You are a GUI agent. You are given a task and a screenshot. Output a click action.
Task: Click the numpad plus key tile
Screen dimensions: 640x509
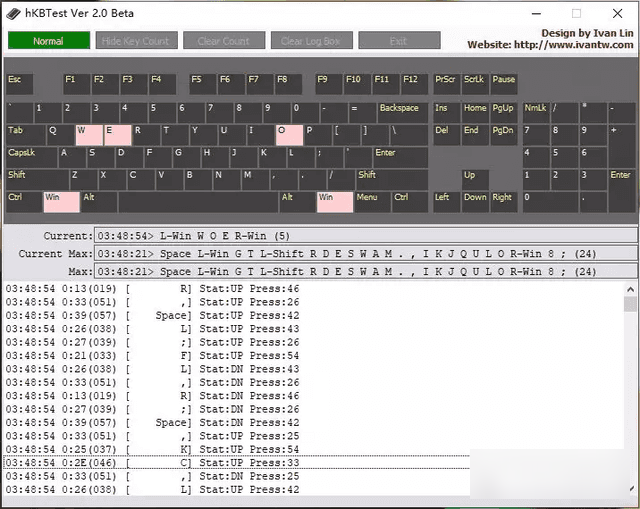(x=622, y=147)
